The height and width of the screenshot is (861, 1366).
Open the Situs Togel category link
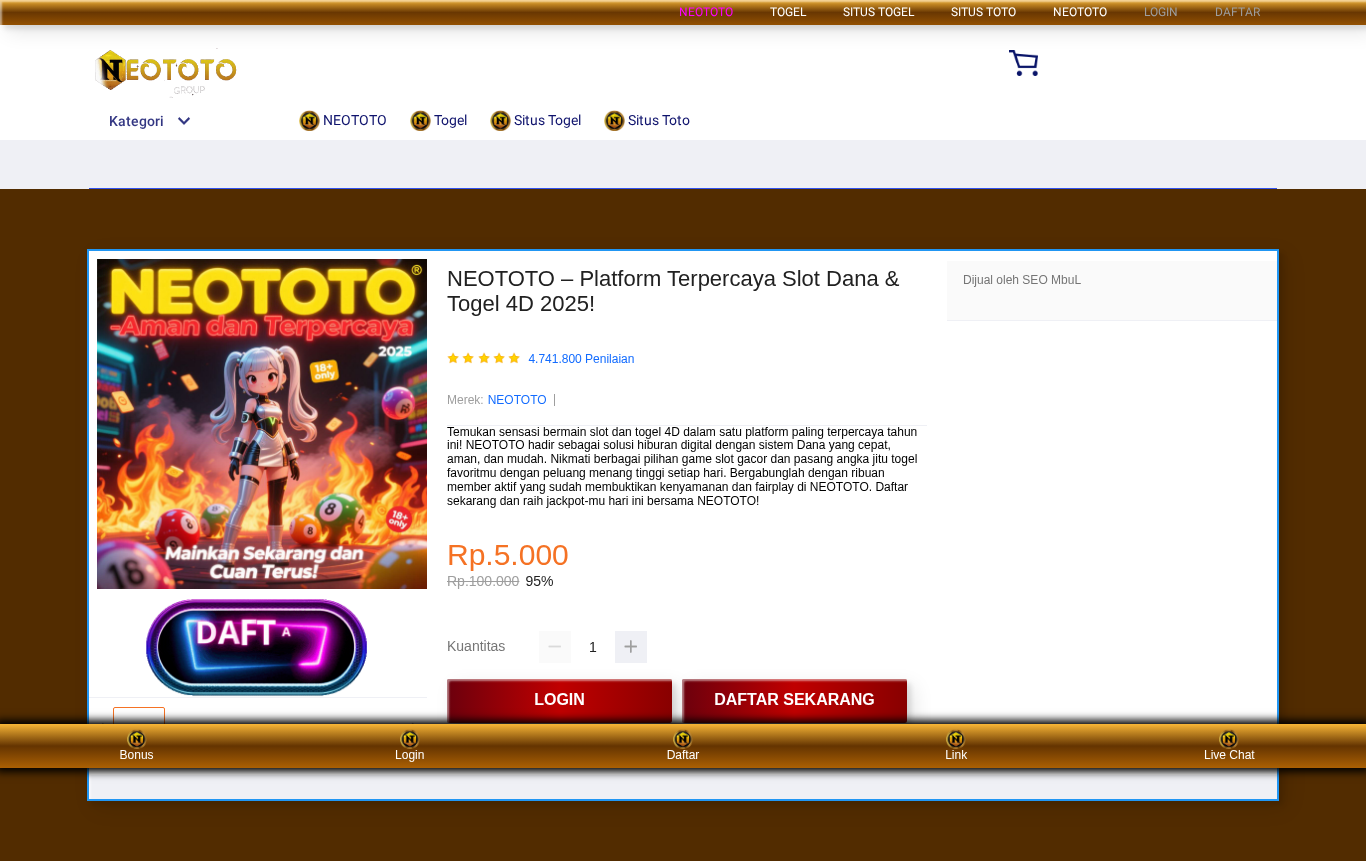click(536, 120)
